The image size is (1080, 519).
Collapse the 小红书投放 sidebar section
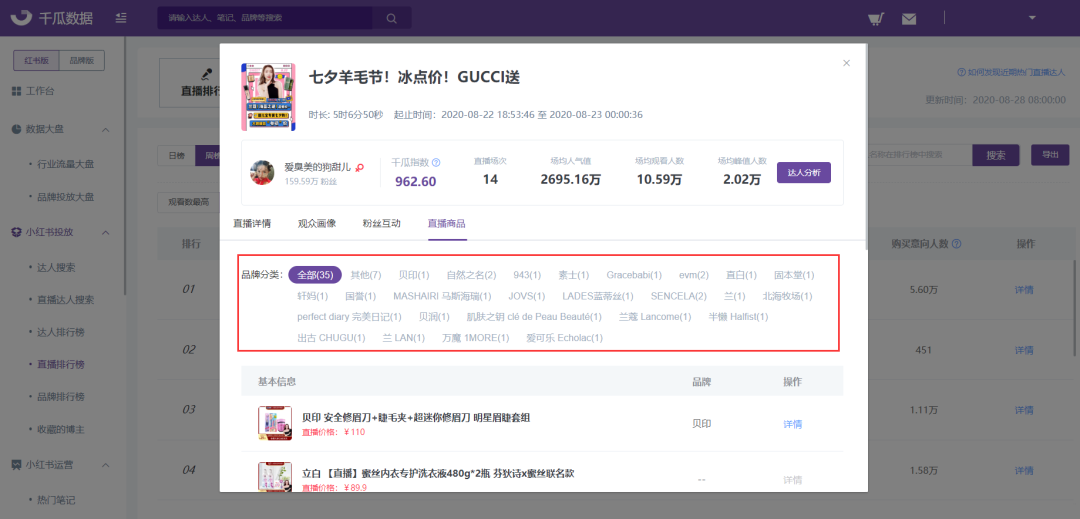click(x=105, y=232)
